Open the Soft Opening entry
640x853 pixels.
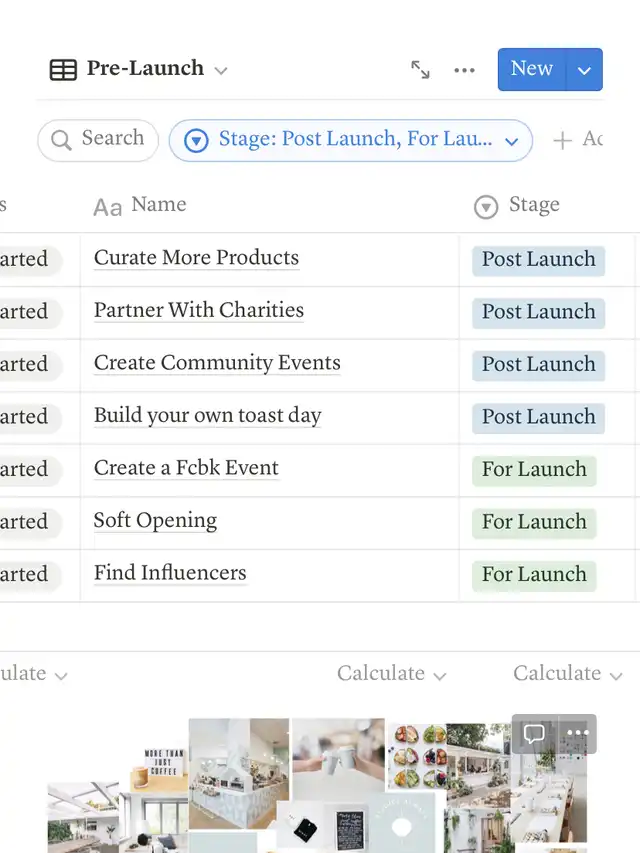[x=155, y=521]
